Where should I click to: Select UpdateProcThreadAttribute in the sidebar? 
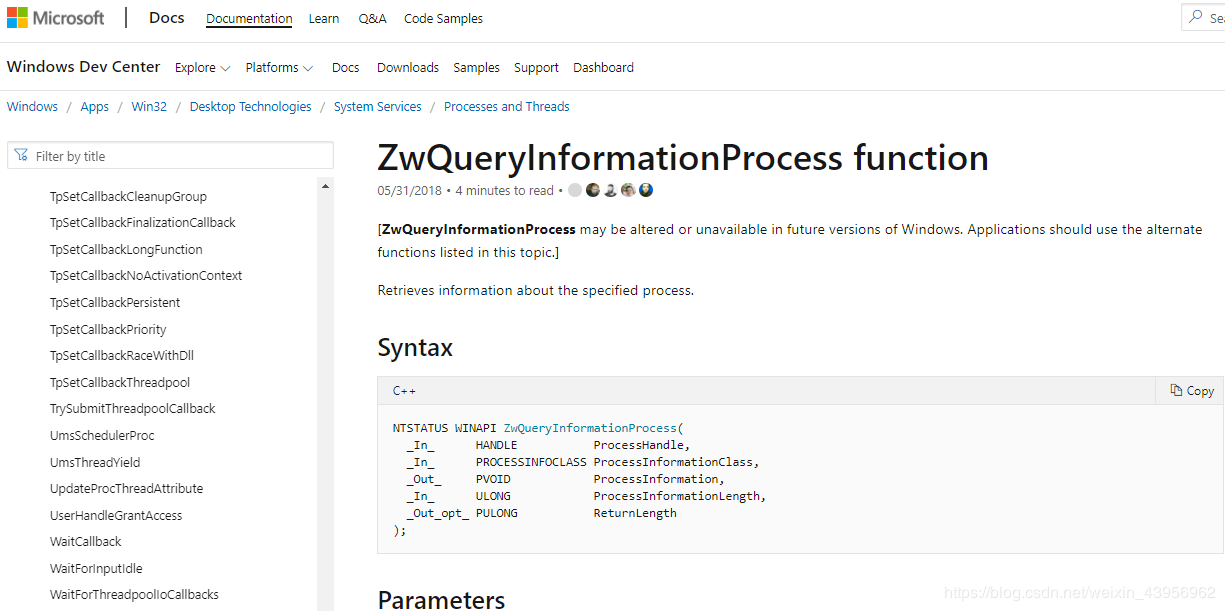point(126,488)
